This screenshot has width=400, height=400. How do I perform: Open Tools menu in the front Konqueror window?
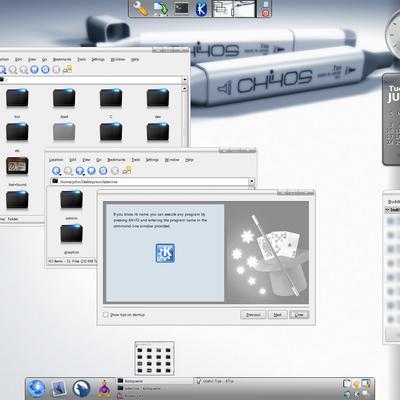click(136, 160)
